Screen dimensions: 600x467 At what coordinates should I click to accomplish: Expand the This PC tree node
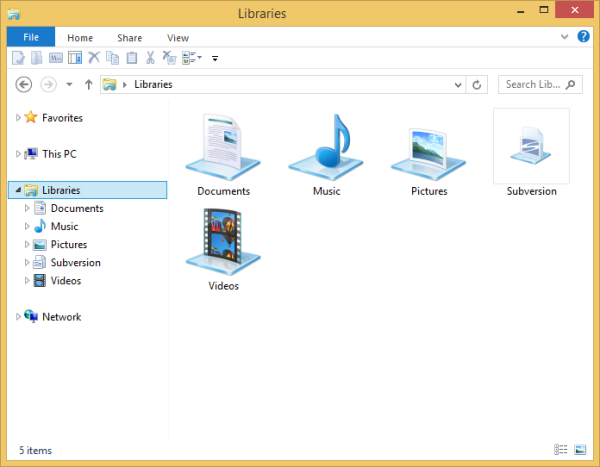pos(18,154)
